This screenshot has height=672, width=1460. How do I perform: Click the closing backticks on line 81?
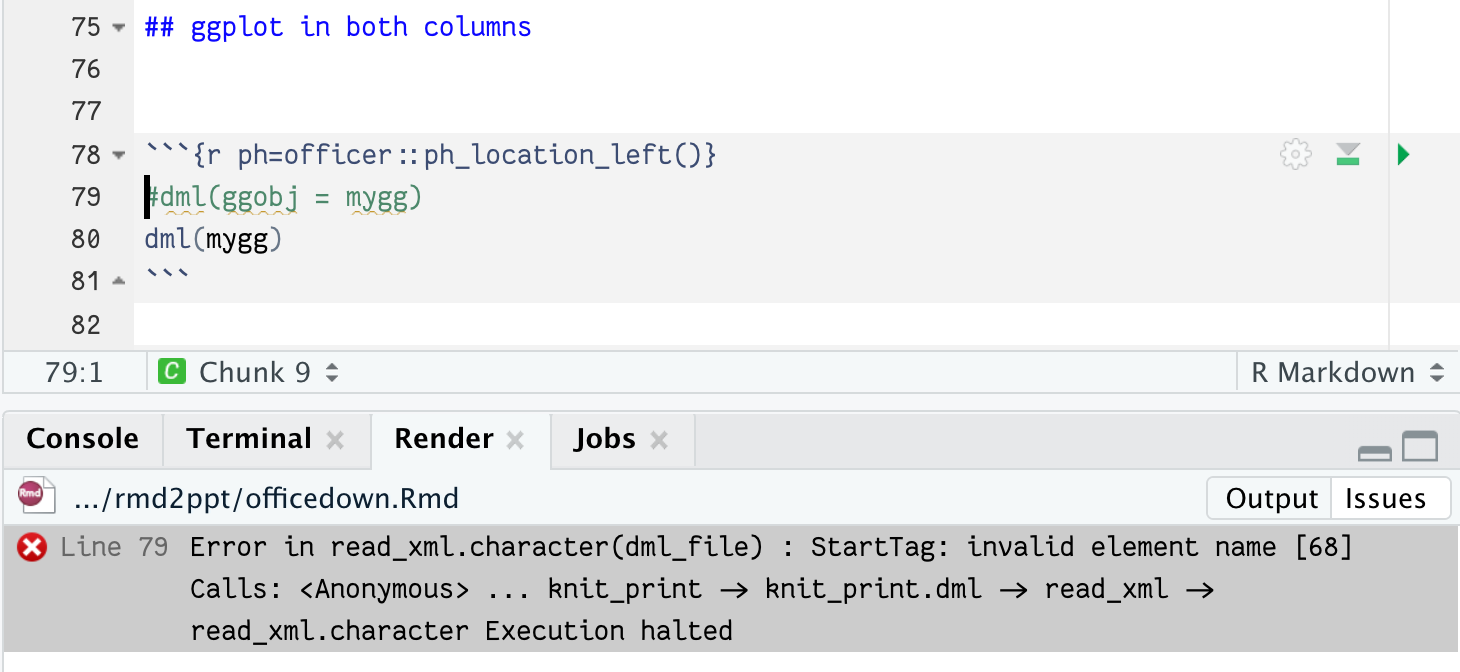pos(167,276)
